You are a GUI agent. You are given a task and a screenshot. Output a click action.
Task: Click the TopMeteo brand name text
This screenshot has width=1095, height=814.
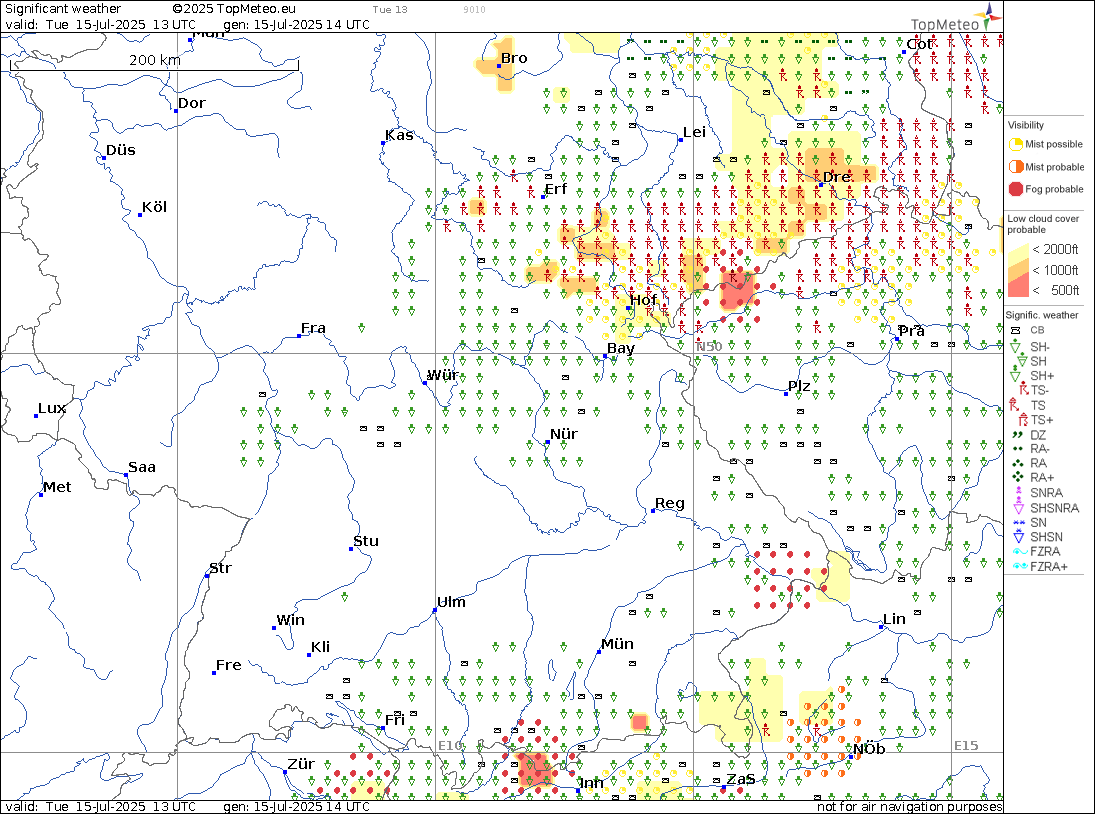(x=945, y=24)
